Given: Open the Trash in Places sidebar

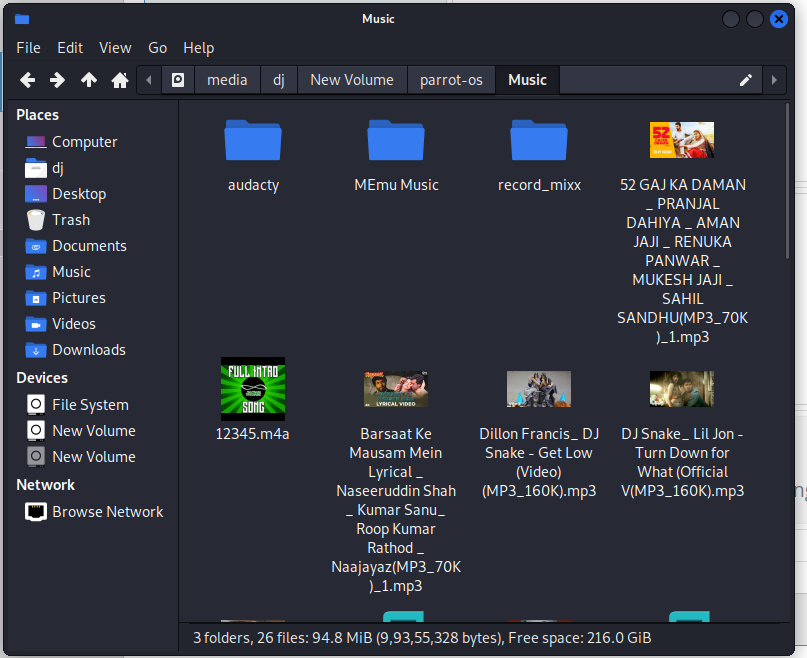Looking at the screenshot, I should [x=70, y=220].
